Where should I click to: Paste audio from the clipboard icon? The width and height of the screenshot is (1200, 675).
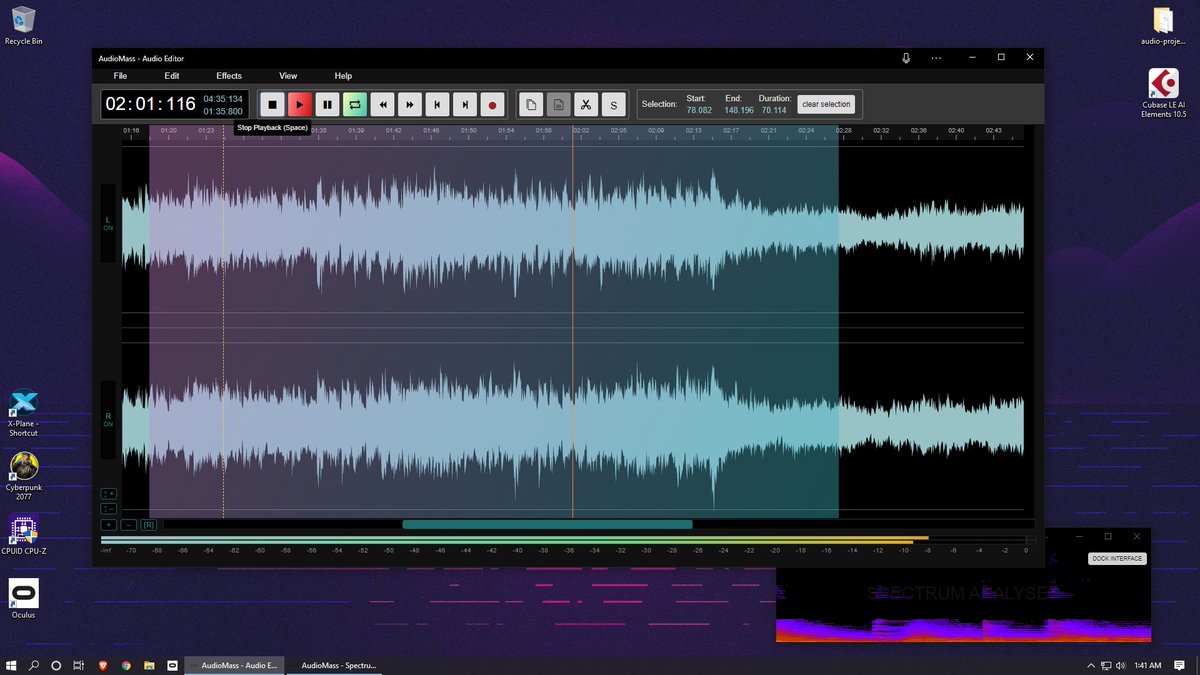558,104
